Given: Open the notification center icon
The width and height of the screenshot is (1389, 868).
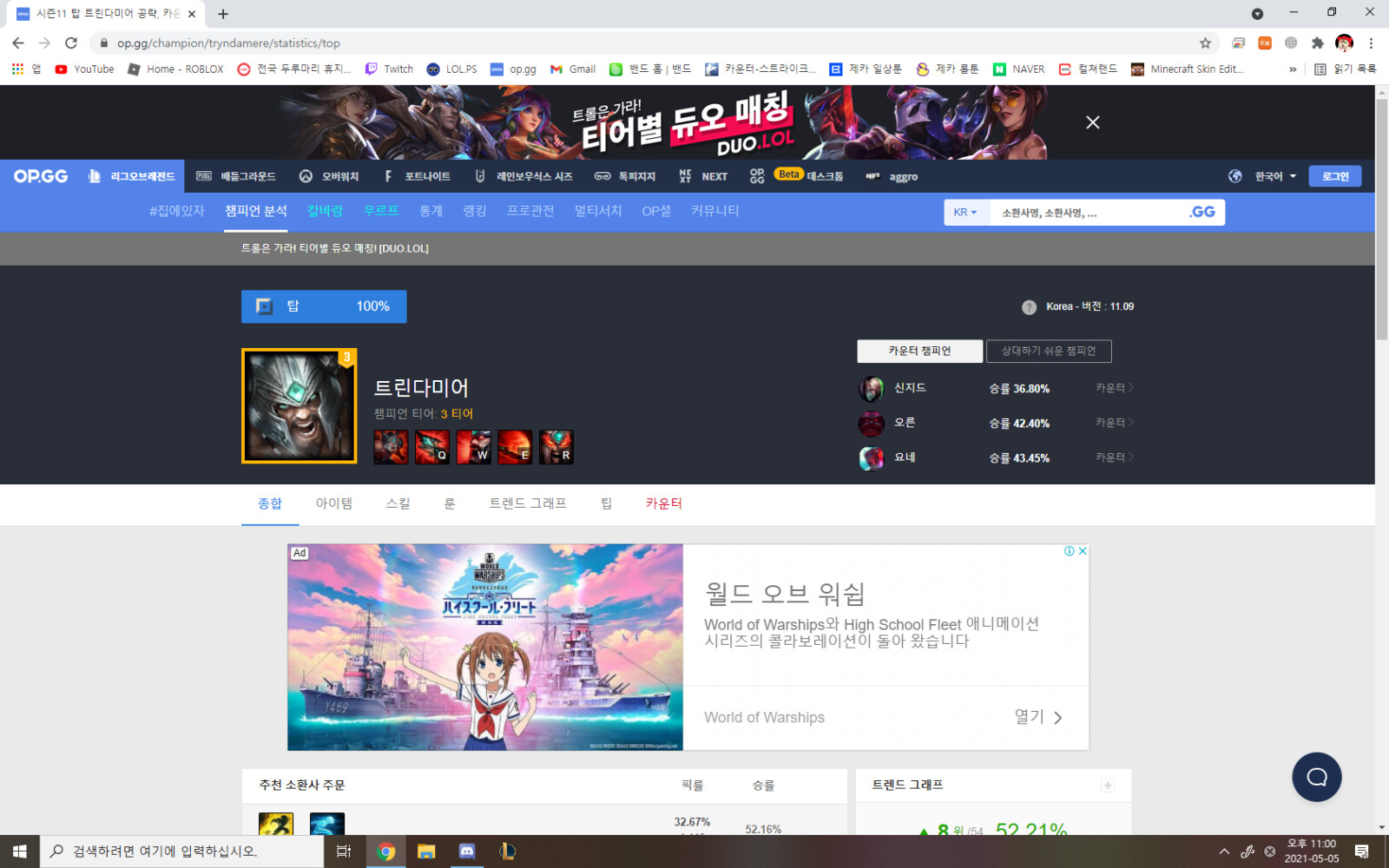Looking at the screenshot, I should tap(1362, 852).
